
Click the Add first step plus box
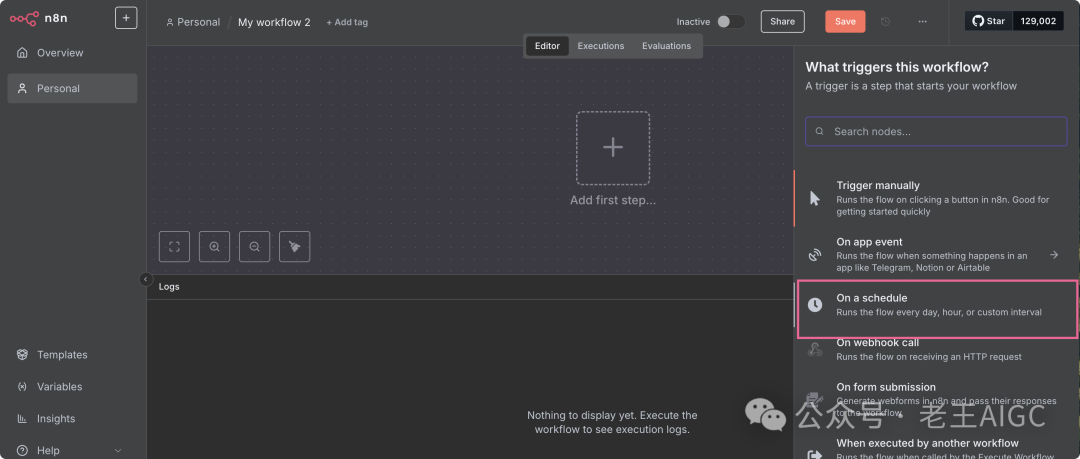(x=613, y=147)
